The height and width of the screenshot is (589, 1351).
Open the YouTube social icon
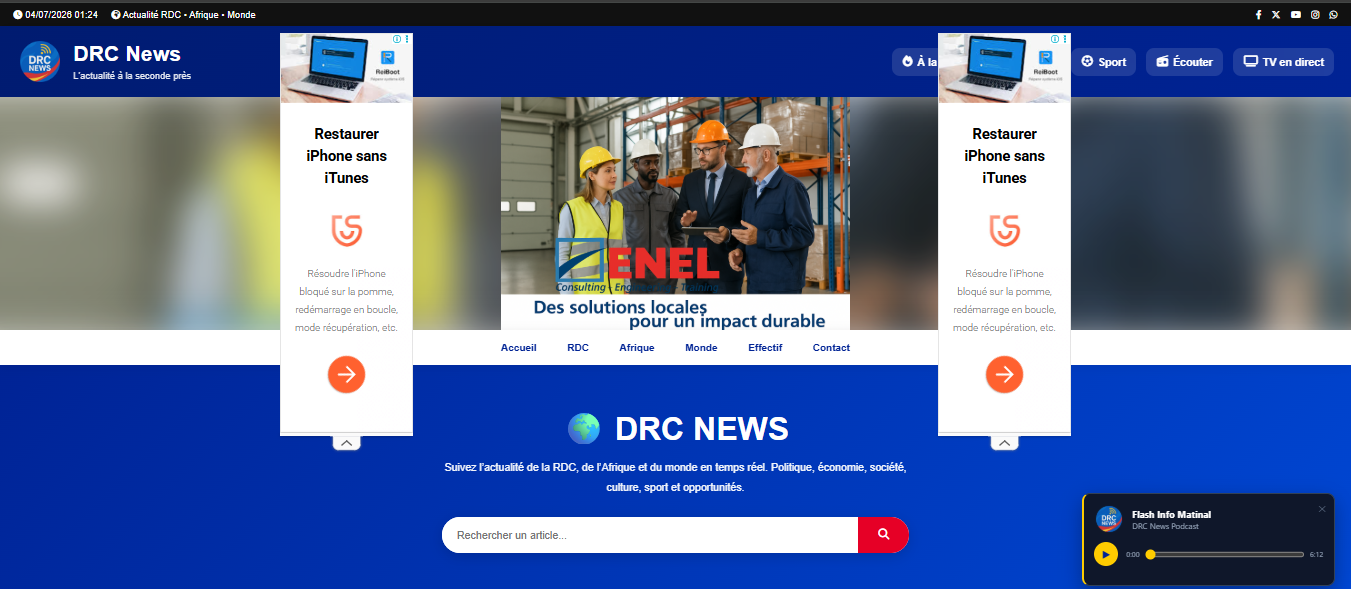pyautogui.click(x=1296, y=15)
